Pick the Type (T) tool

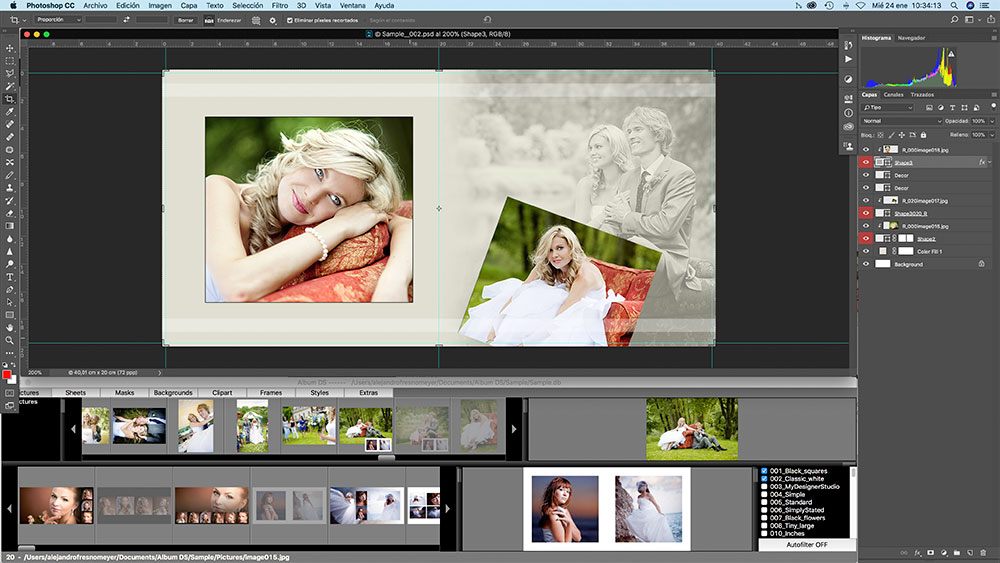[10, 276]
